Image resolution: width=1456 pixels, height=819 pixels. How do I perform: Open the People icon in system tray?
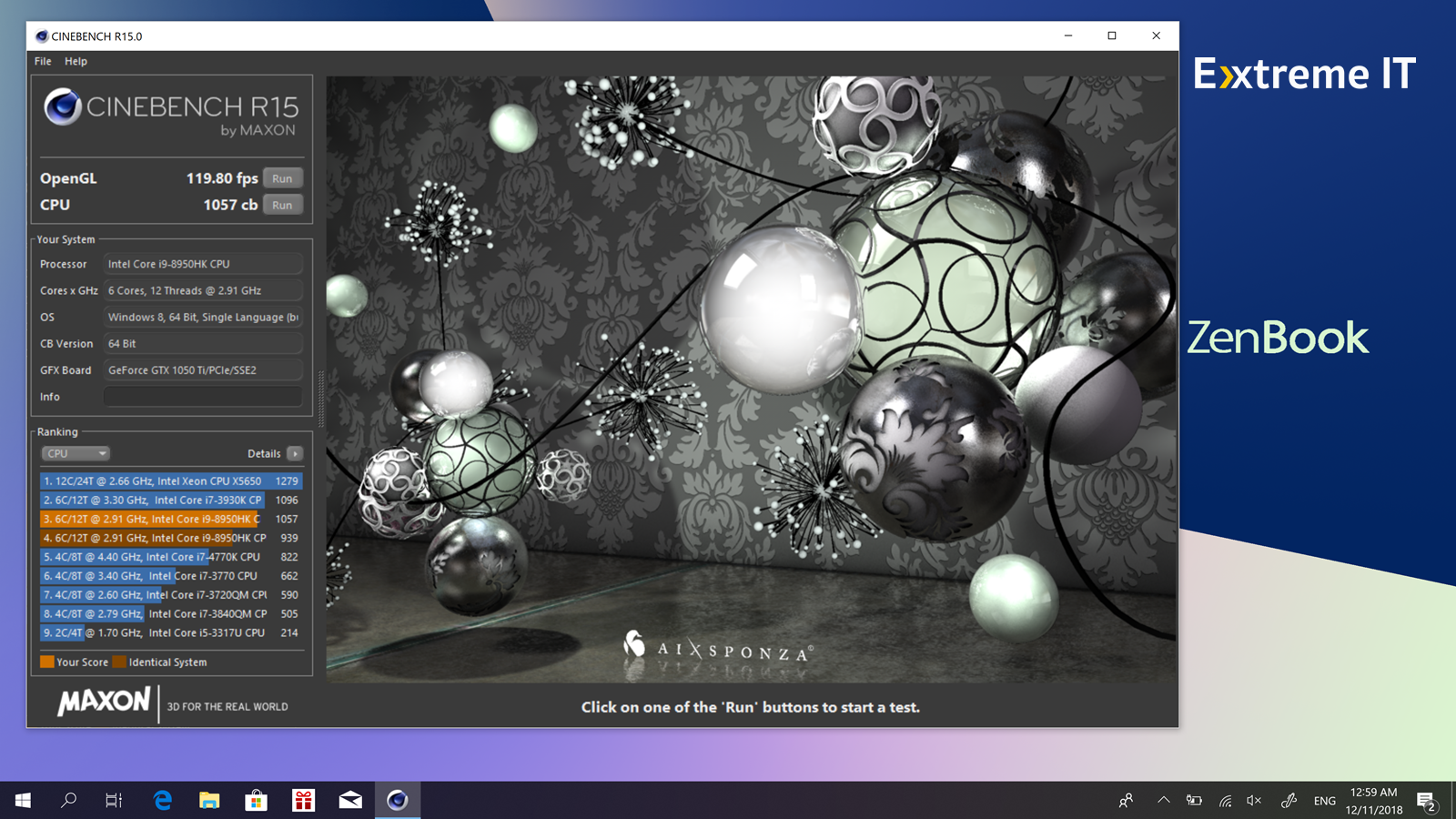tap(1127, 801)
